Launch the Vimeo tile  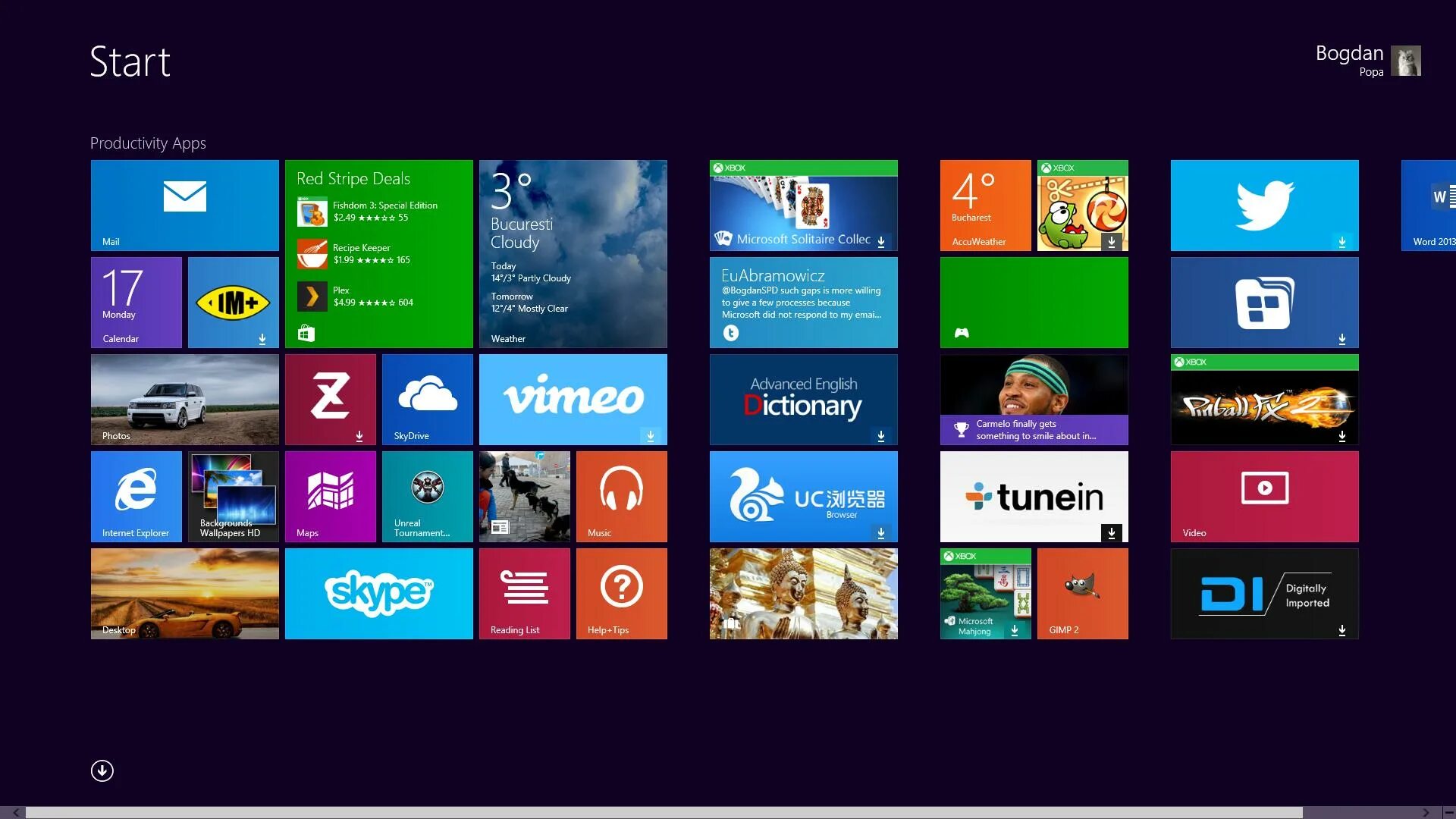[x=573, y=399]
